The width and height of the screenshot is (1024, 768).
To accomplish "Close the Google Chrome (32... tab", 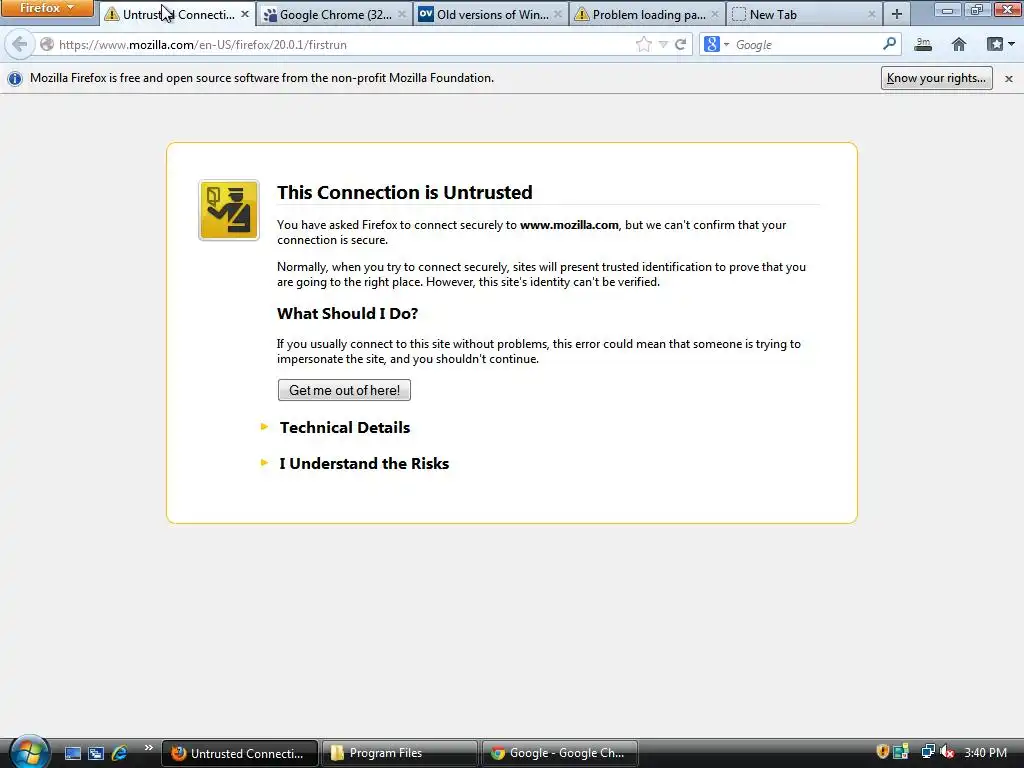I will pos(402,14).
